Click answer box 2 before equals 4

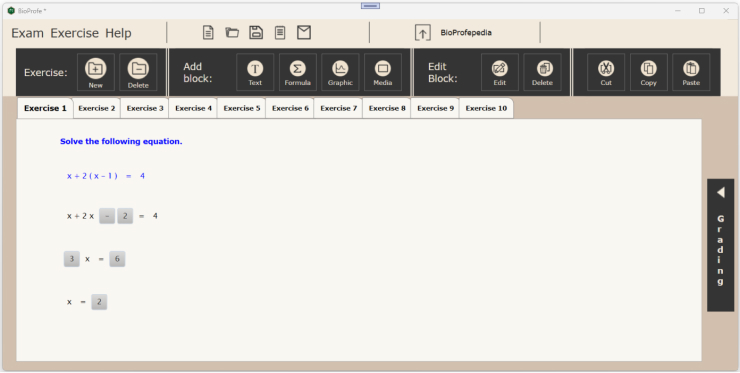tap(125, 216)
